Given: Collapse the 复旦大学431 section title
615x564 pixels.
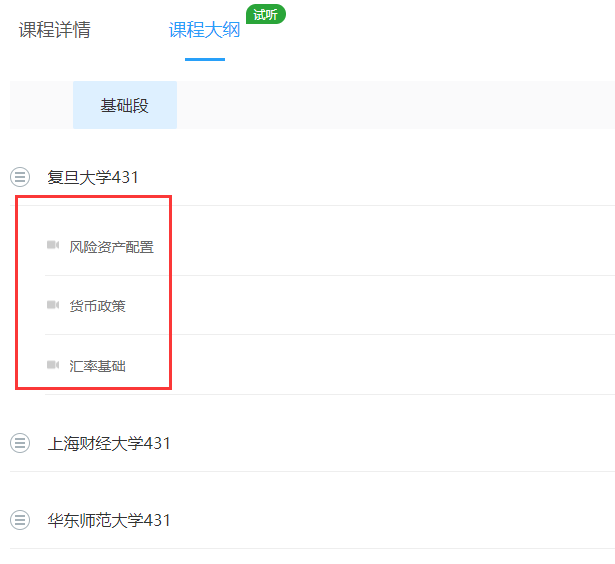Looking at the screenshot, I should (93, 177).
